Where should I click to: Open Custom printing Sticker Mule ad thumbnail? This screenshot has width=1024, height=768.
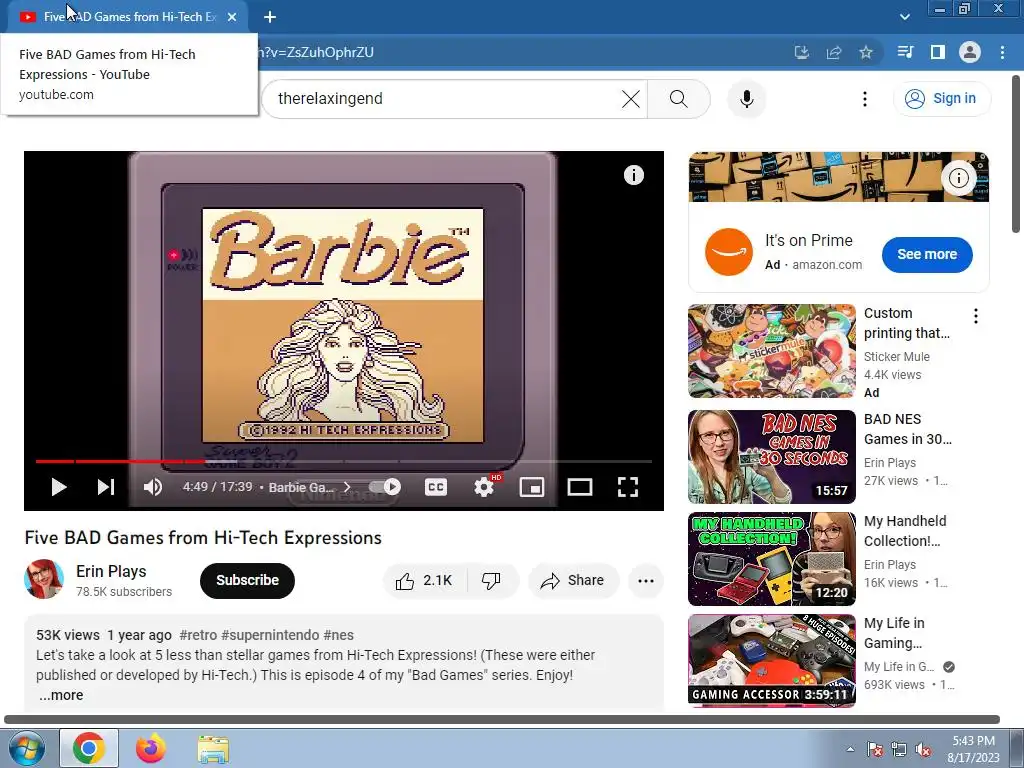click(x=771, y=351)
